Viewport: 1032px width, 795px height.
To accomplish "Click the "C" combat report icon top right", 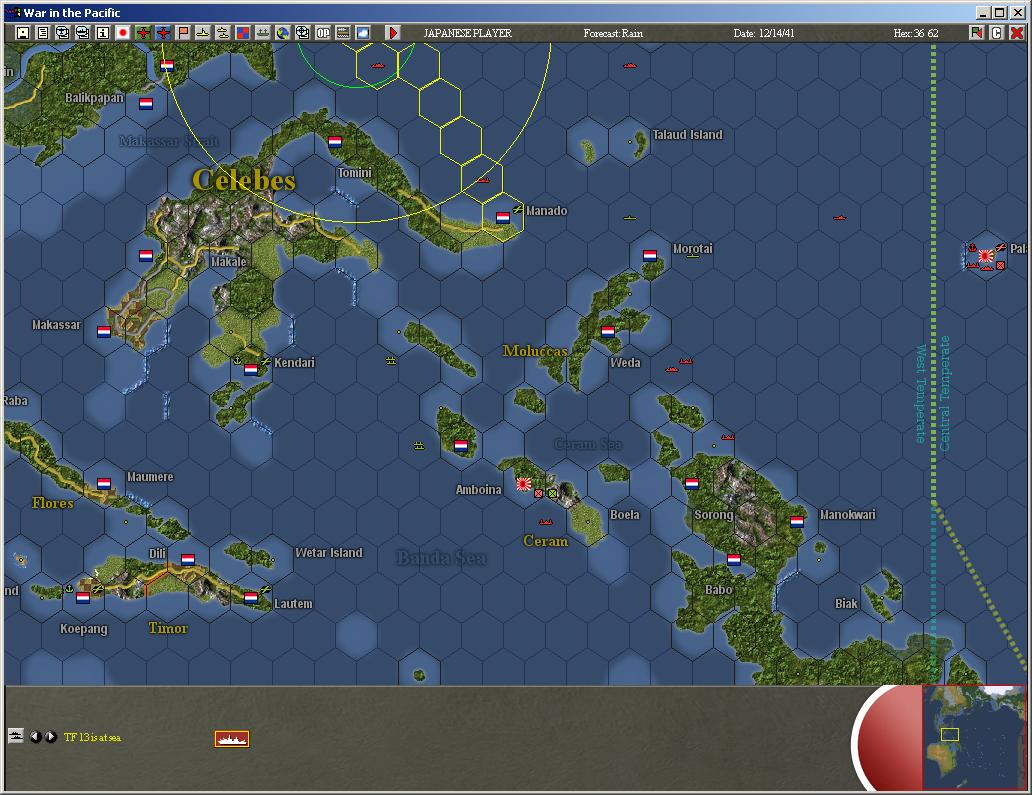I will pyautogui.click(x=995, y=32).
